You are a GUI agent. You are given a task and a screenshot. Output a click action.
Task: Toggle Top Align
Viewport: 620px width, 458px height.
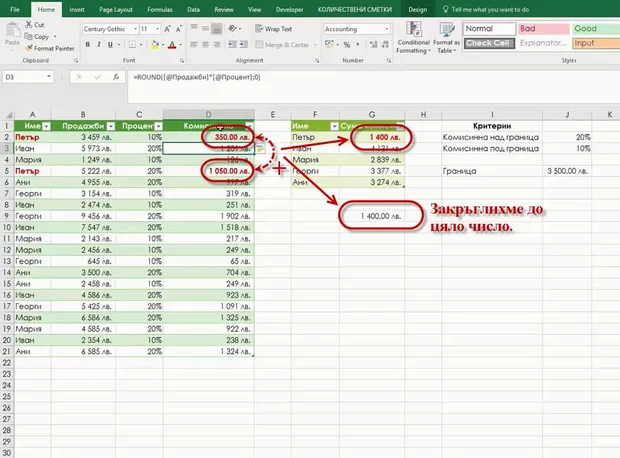194,28
